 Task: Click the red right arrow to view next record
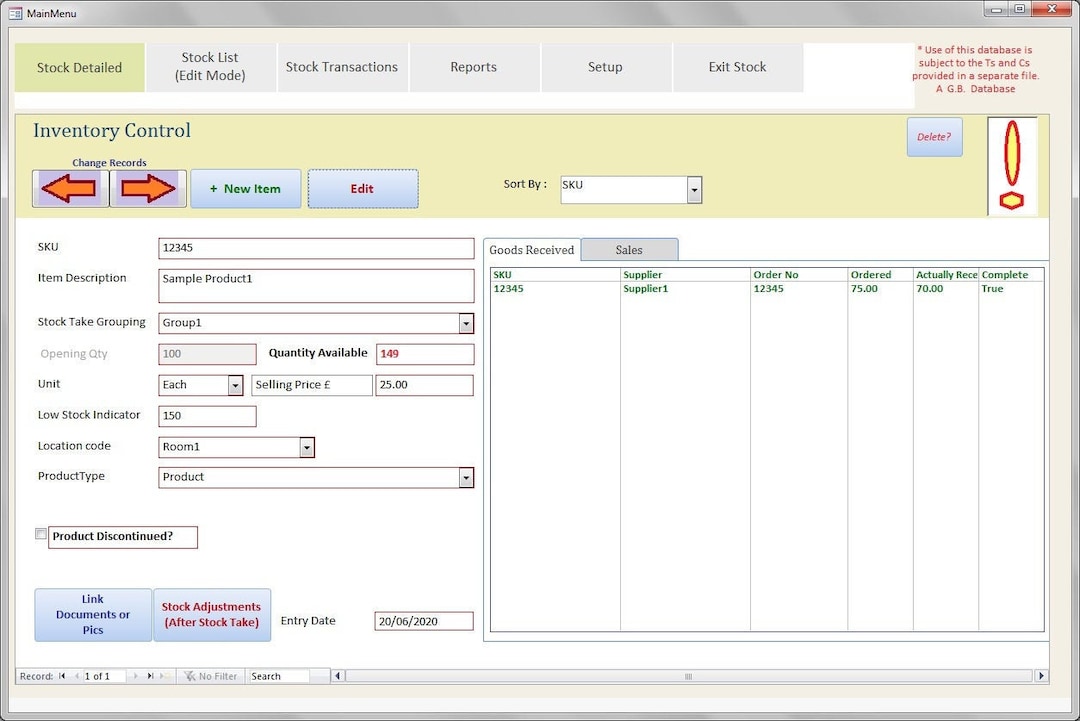[147, 187]
